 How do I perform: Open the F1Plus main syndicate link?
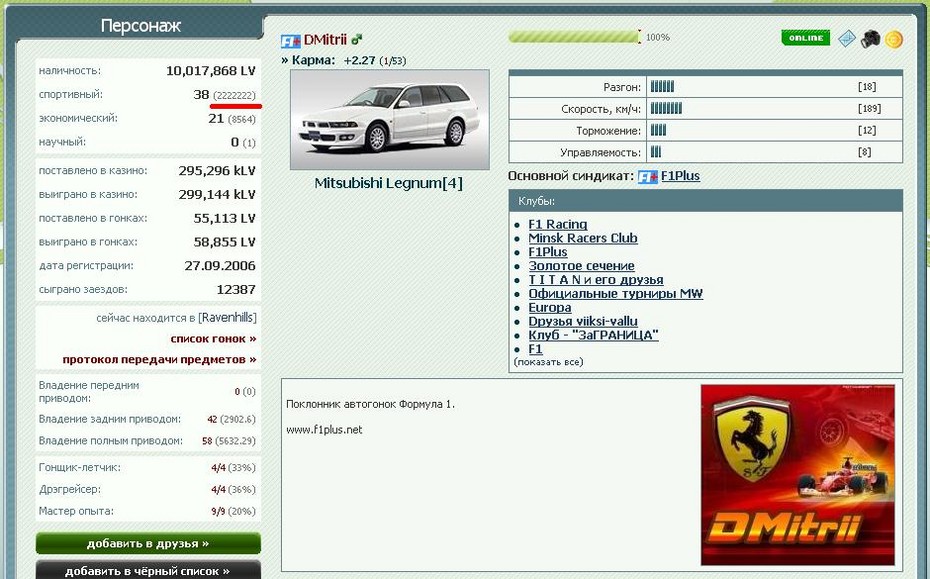tap(680, 176)
